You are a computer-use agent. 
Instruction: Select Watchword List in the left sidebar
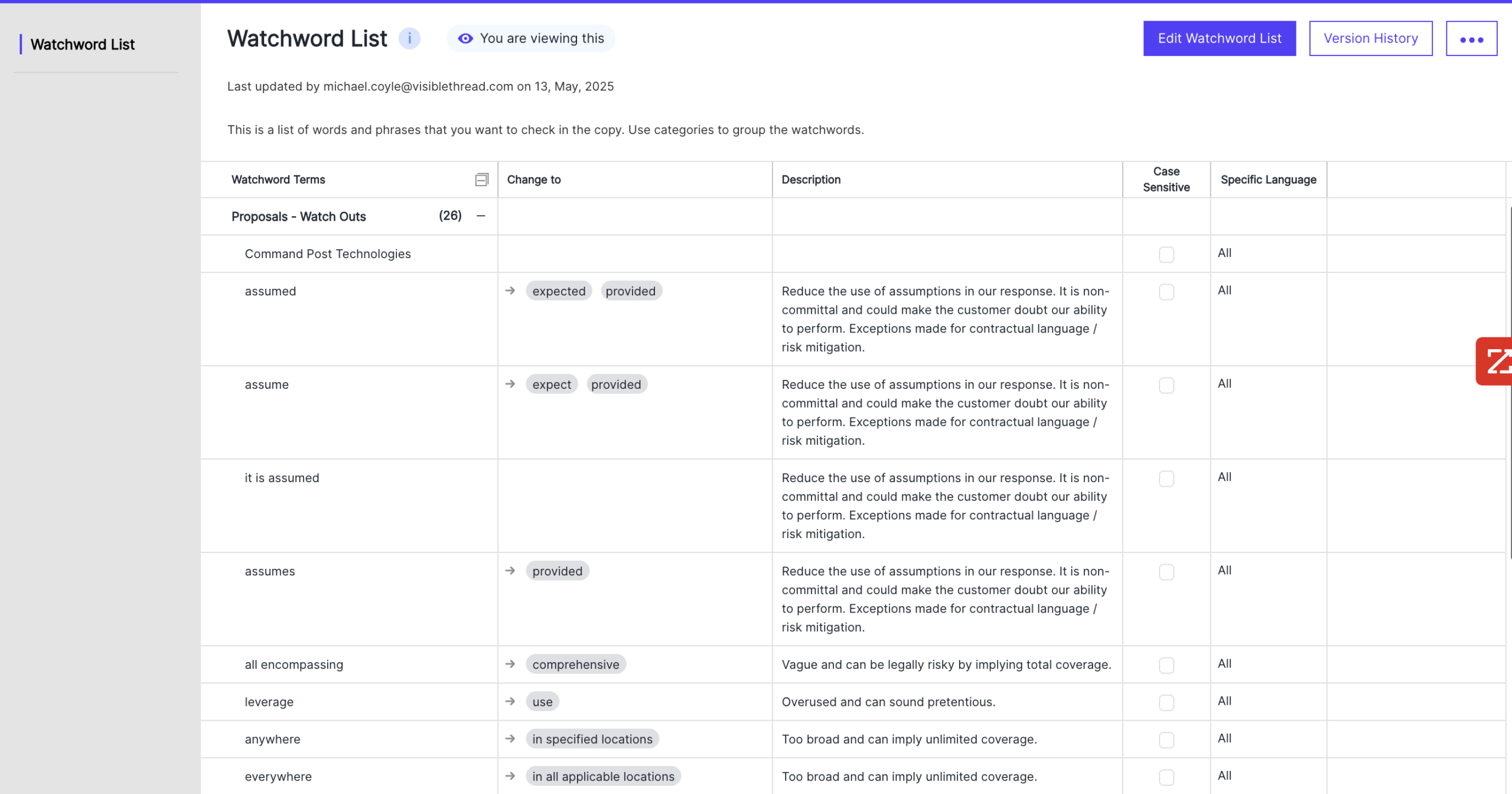[83, 44]
